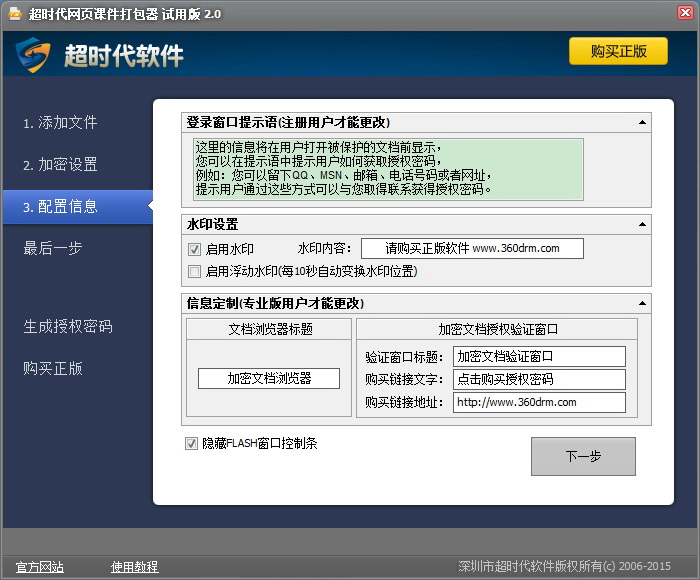This screenshot has height=580, width=700.
Task: Enable the 启用水印 checkbox
Action: 194,249
